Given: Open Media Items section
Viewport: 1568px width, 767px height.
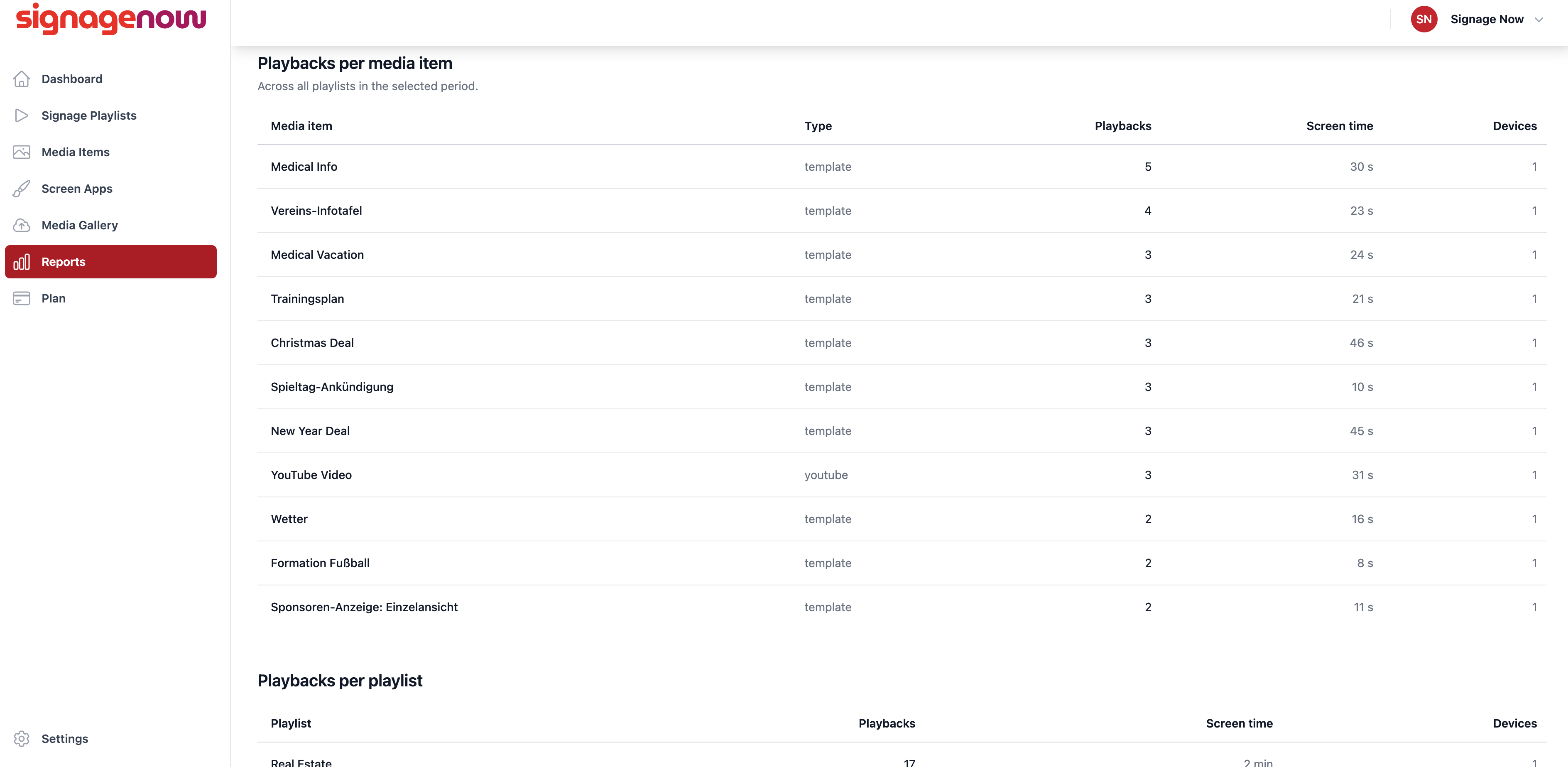Looking at the screenshot, I should point(111,152).
